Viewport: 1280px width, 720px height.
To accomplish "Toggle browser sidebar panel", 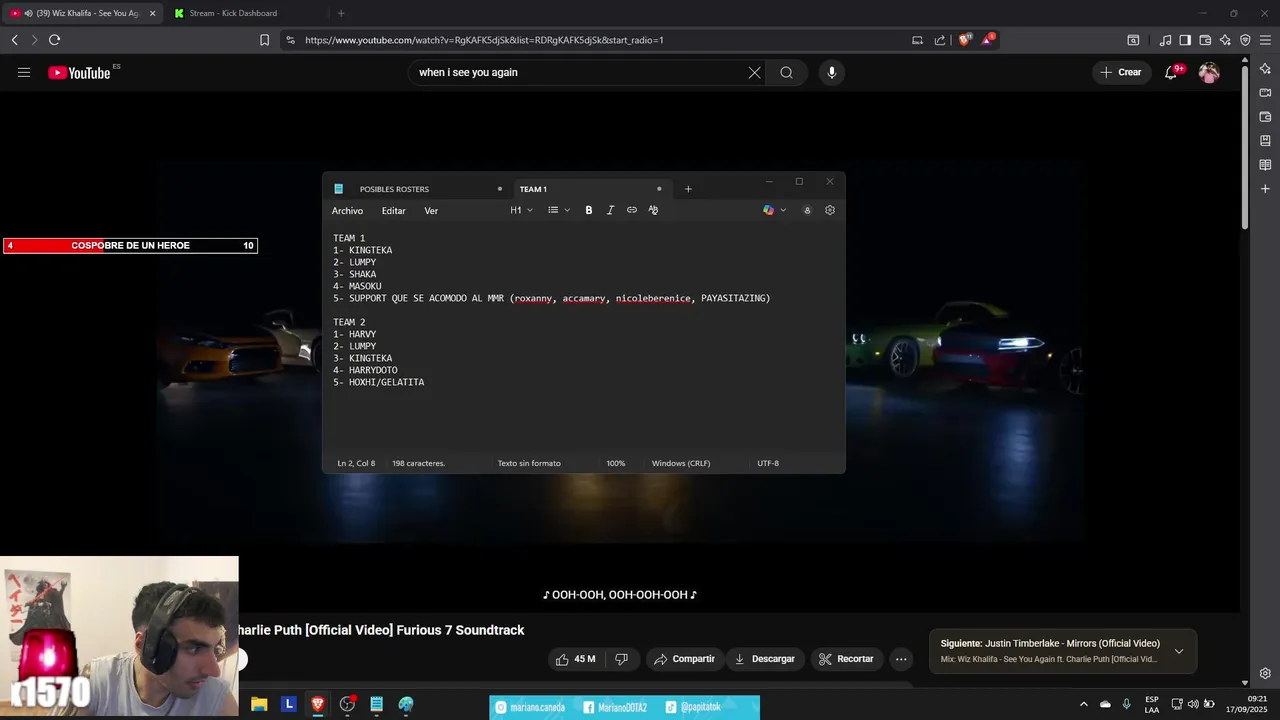I will click(x=1185, y=40).
